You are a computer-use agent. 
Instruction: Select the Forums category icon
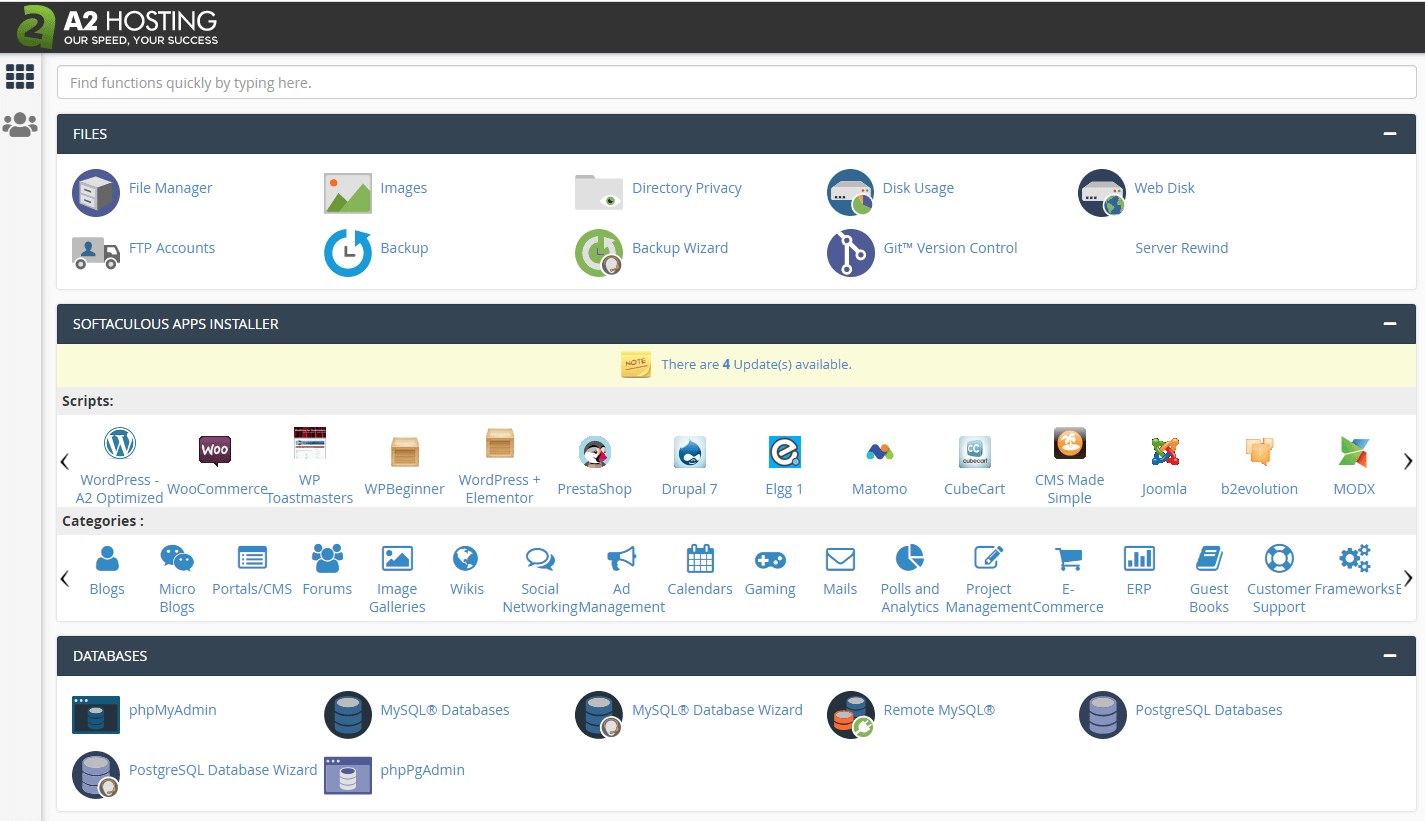(327, 558)
